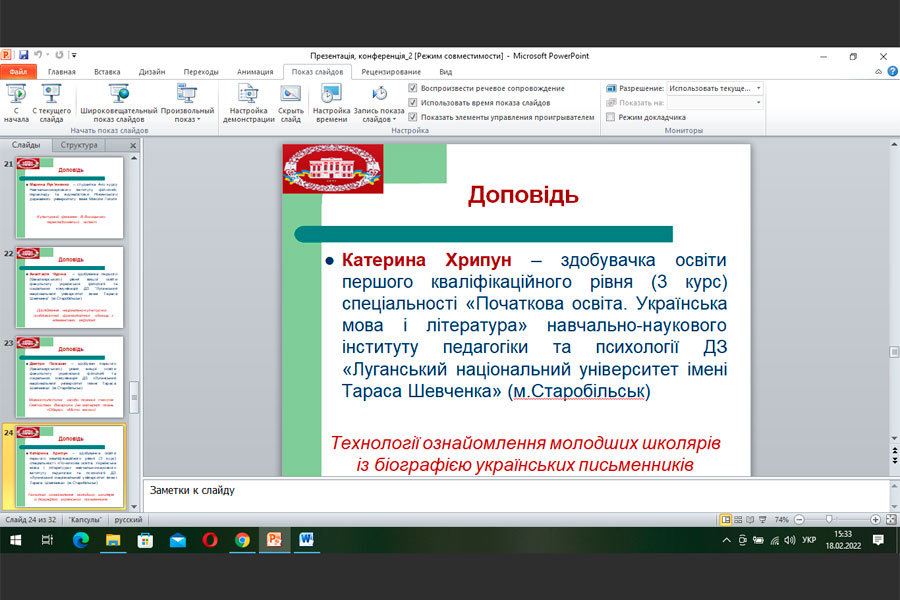
Task: Toggle Использовать время показа слайдов checkbox
Action: [x=413, y=102]
